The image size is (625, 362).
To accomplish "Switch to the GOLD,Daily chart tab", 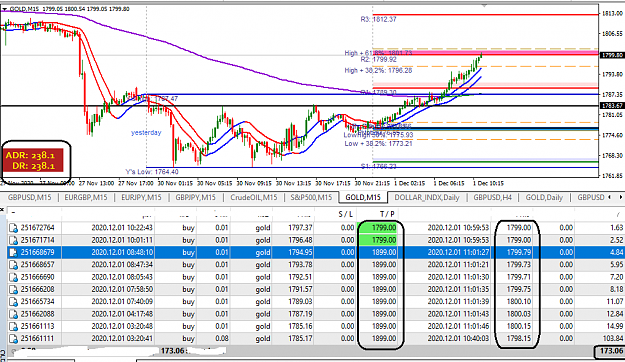I will coord(544,197).
